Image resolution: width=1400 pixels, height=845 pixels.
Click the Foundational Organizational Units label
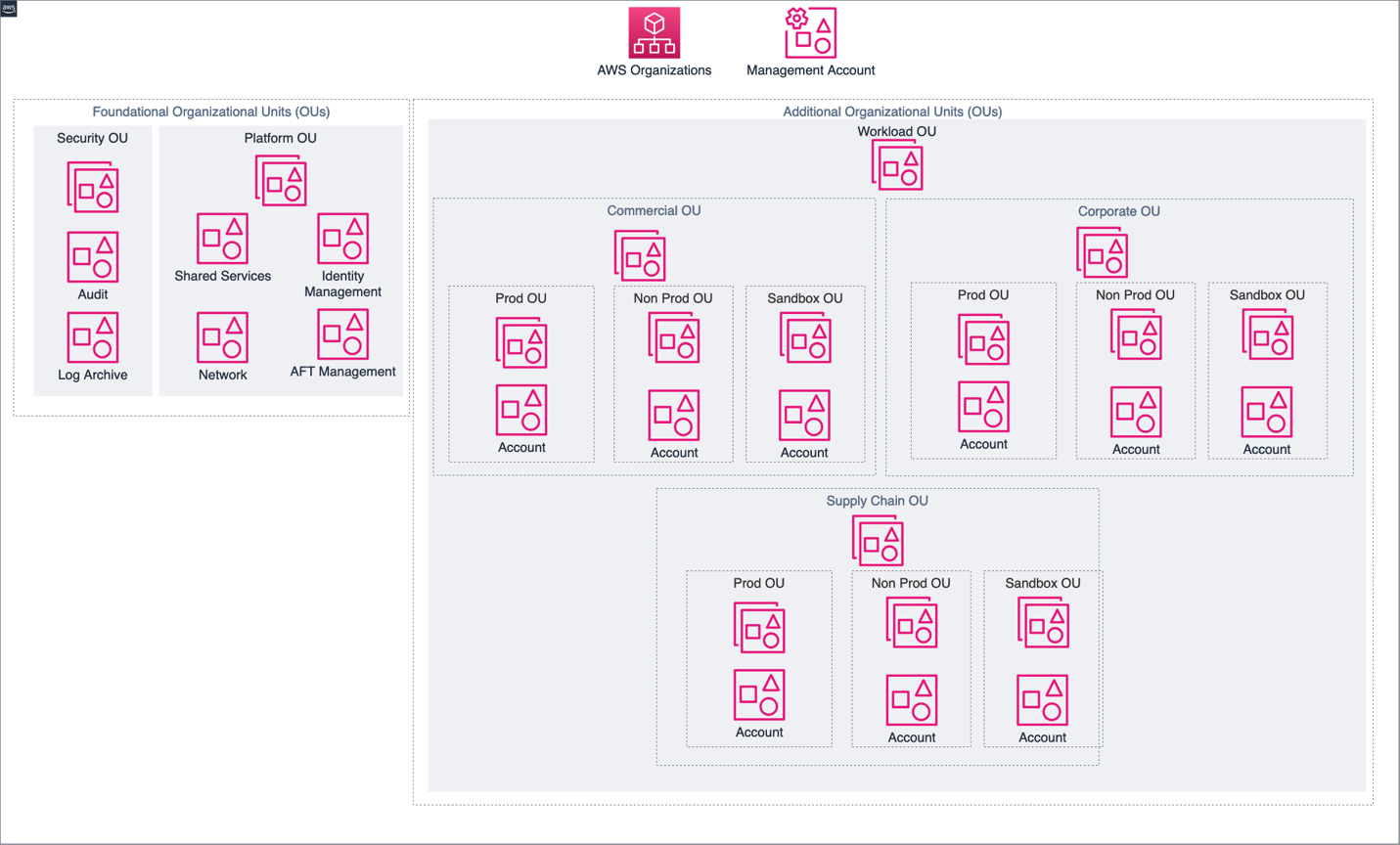point(212,111)
